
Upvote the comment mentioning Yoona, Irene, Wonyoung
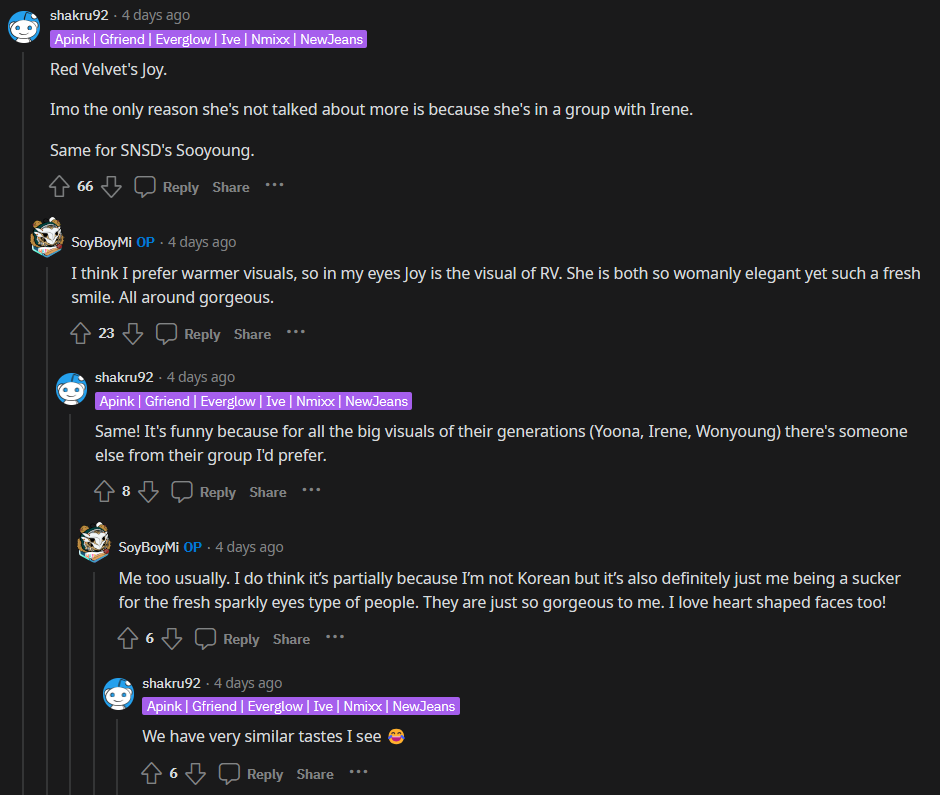click(104, 492)
